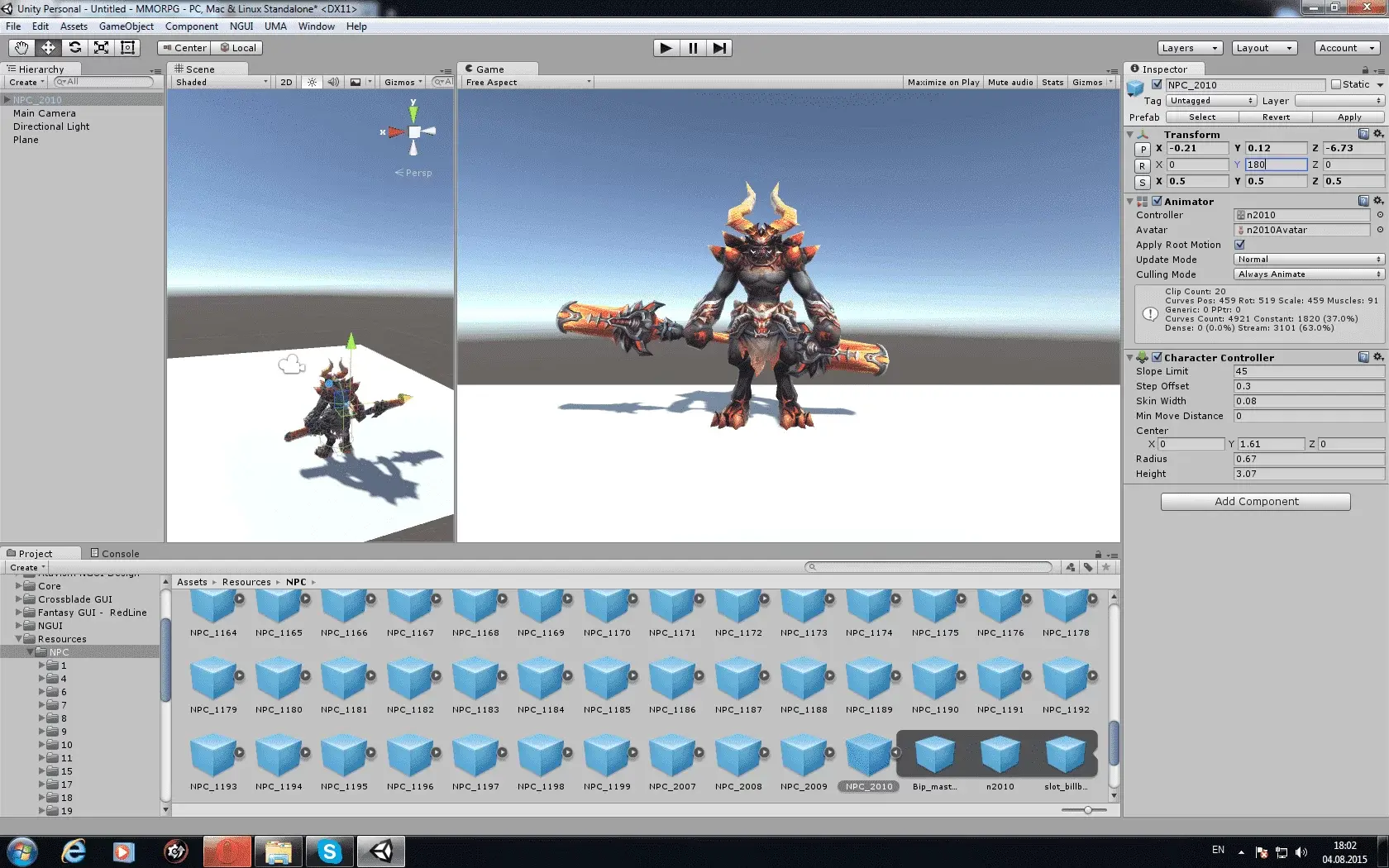The height and width of the screenshot is (868, 1389).
Task: Toggle the Static checkbox
Action: (1335, 84)
